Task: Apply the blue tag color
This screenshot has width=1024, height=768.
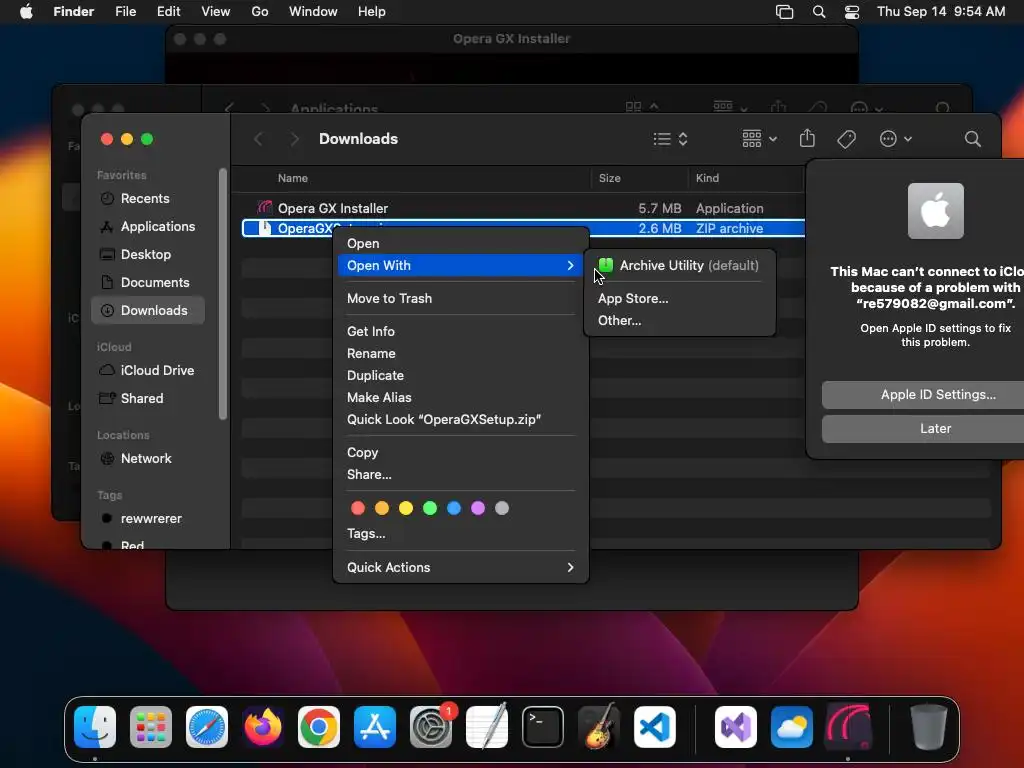Action: click(x=454, y=508)
